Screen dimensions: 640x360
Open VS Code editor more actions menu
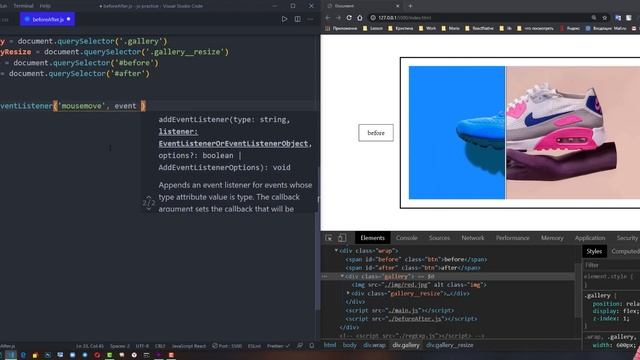tap(310, 19)
